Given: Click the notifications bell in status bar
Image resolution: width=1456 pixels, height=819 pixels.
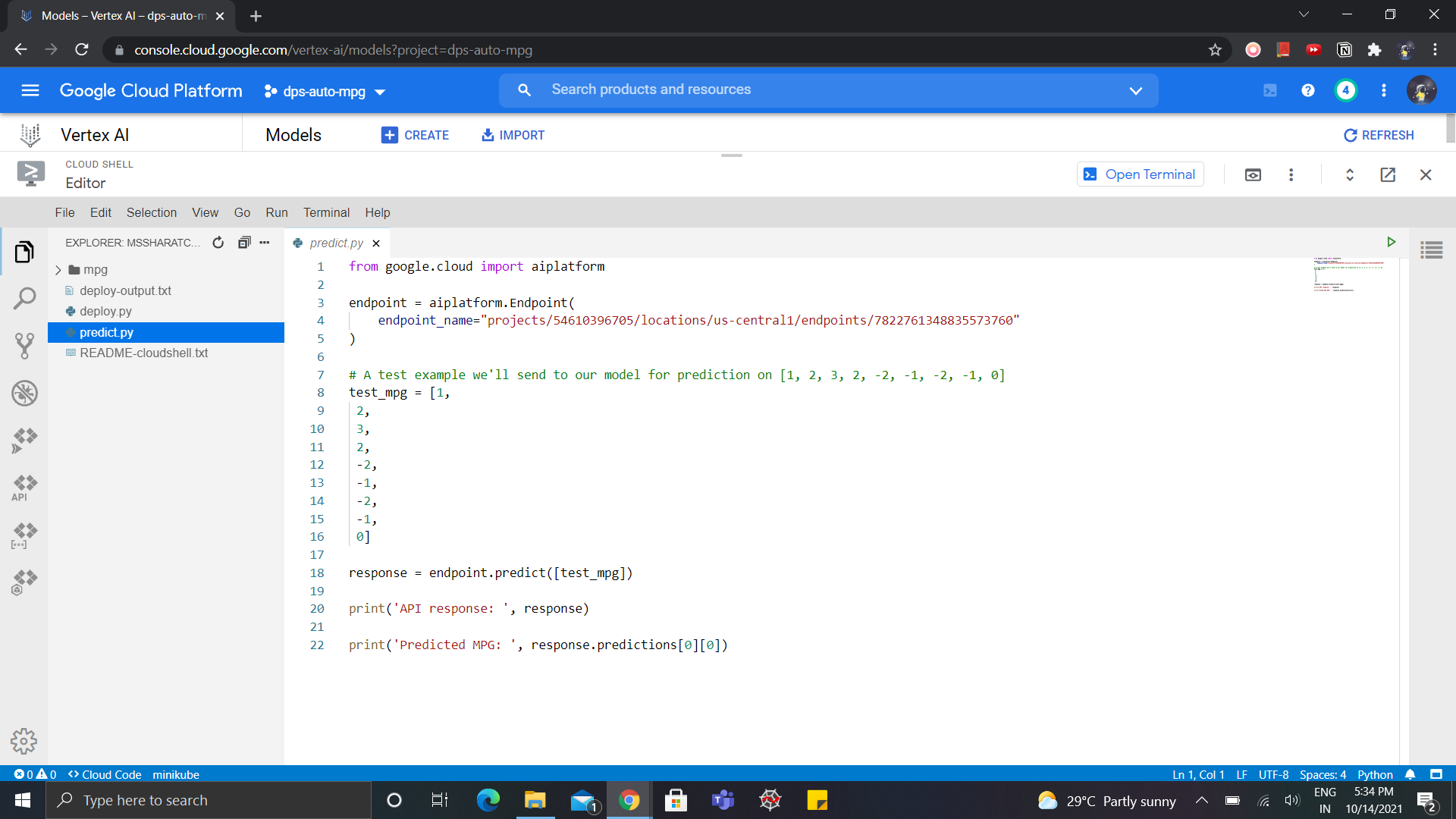Looking at the screenshot, I should point(1410,774).
